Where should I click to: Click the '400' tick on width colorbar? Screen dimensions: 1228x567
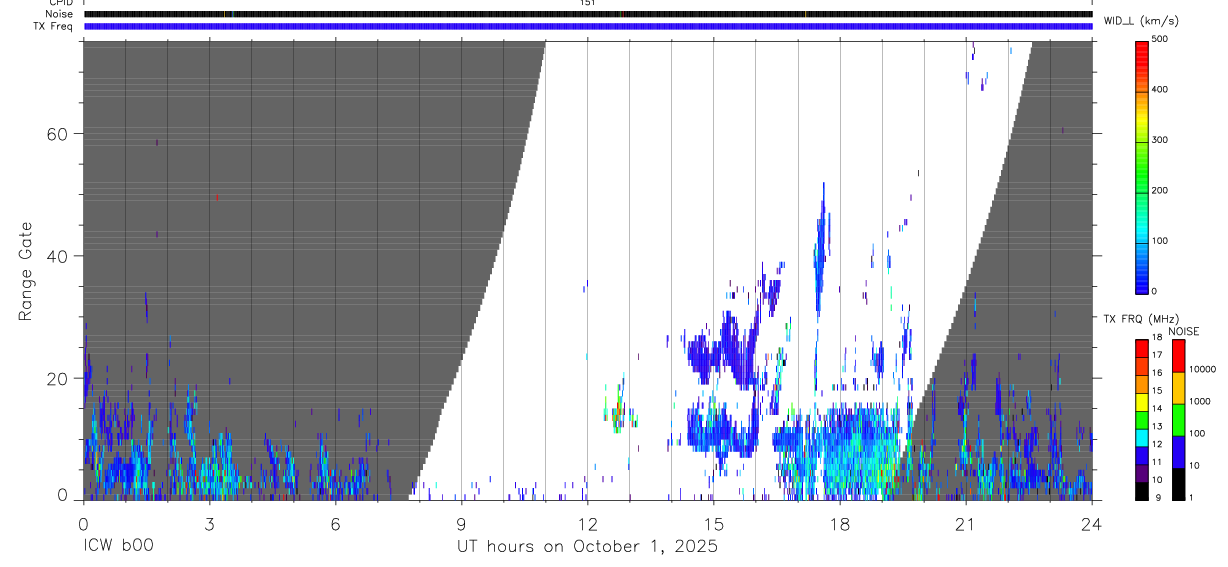pyautogui.click(x=1162, y=90)
